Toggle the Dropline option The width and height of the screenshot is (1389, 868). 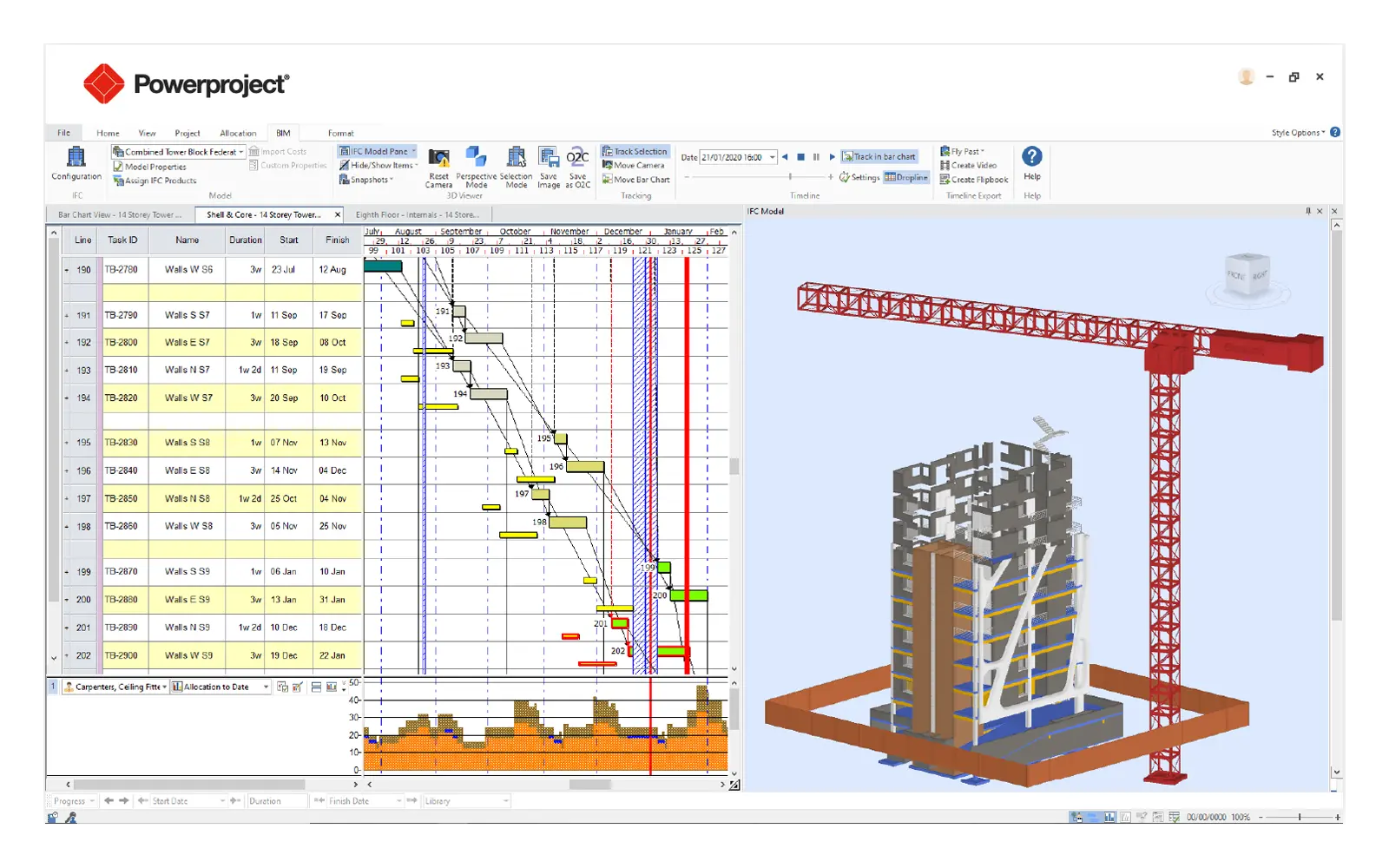tap(906, 177)
